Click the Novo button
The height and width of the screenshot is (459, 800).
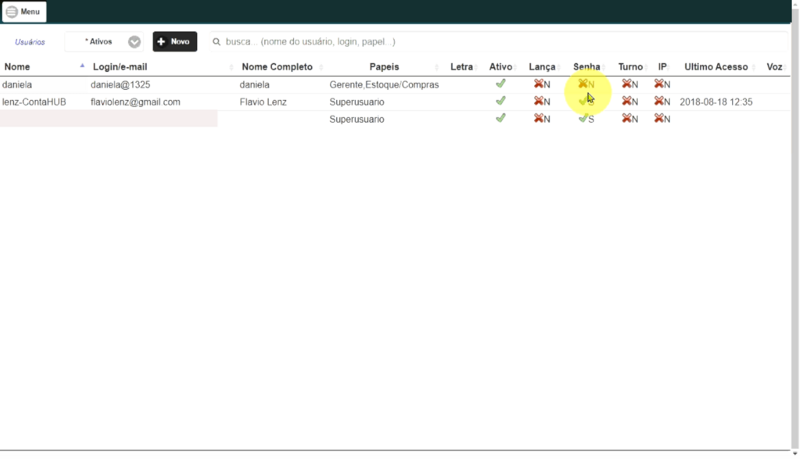[x=174, y=42]
